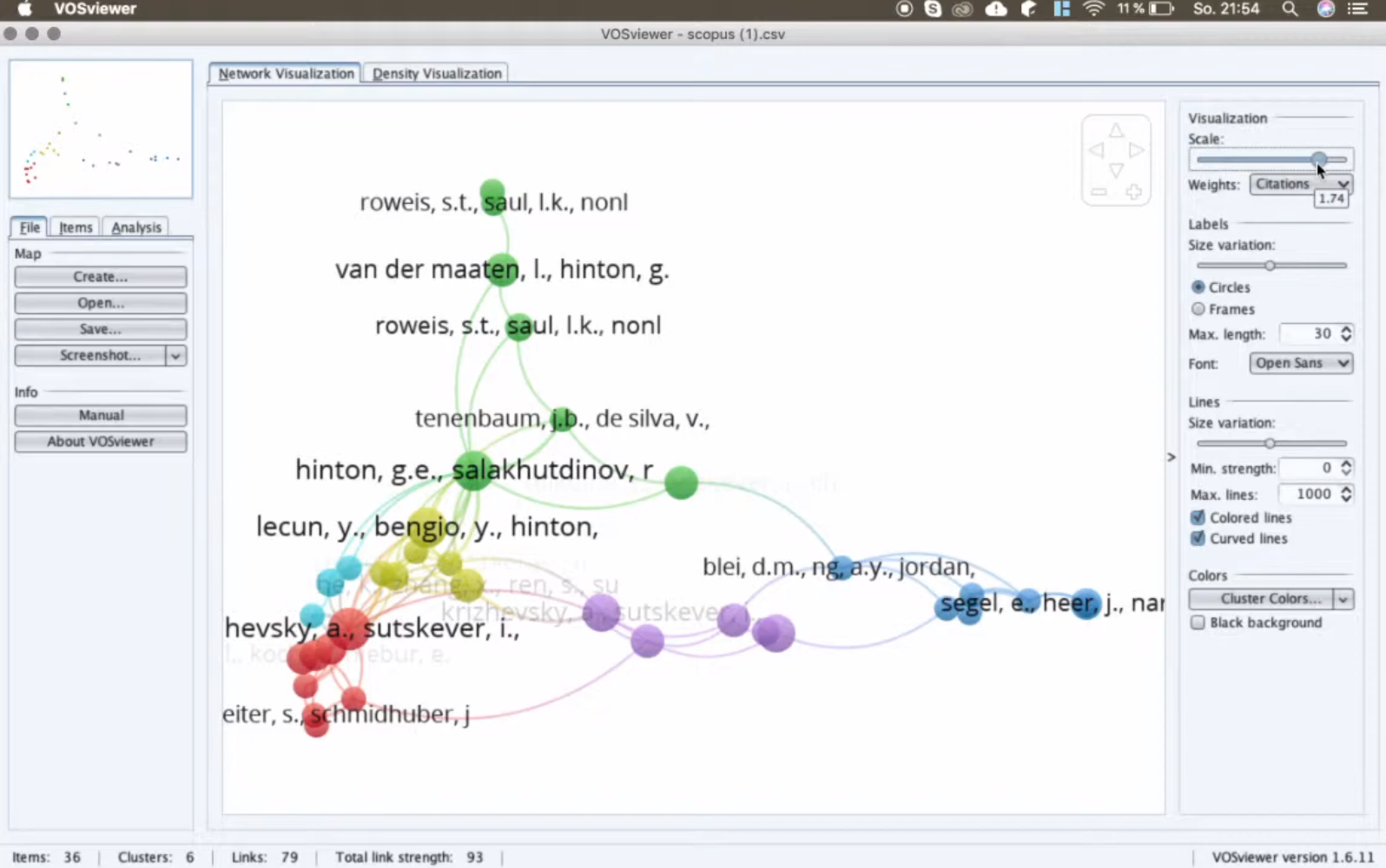Click the Open... map button
Viewport: 1386px width, 868px height.
(x=101, y=303)
